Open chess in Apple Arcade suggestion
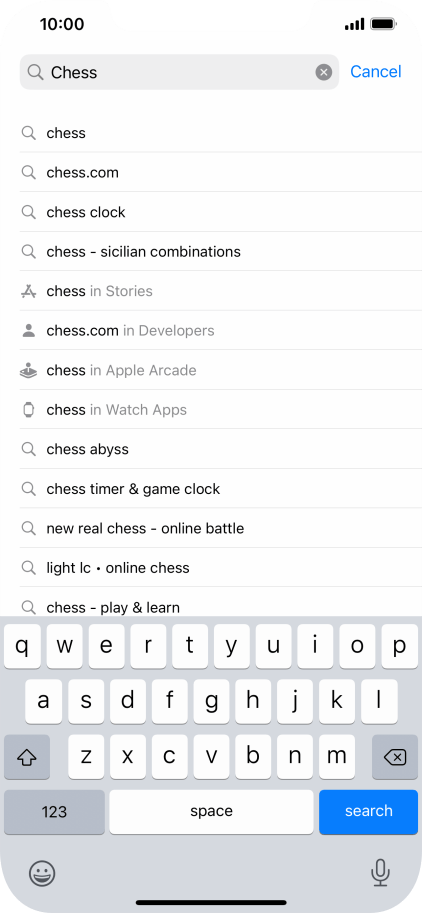Image resolution: width=422 pixels, height=913 pixels. click(221, 370)
